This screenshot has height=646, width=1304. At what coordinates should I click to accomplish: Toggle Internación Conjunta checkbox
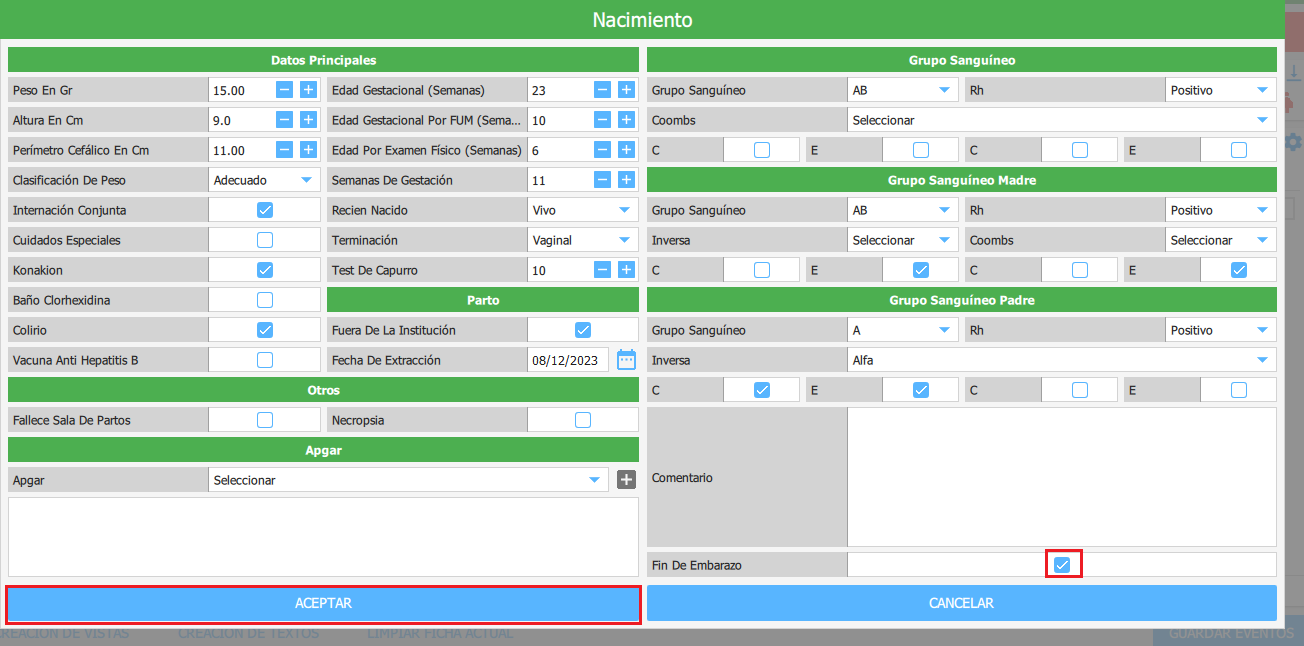(265, 210)
